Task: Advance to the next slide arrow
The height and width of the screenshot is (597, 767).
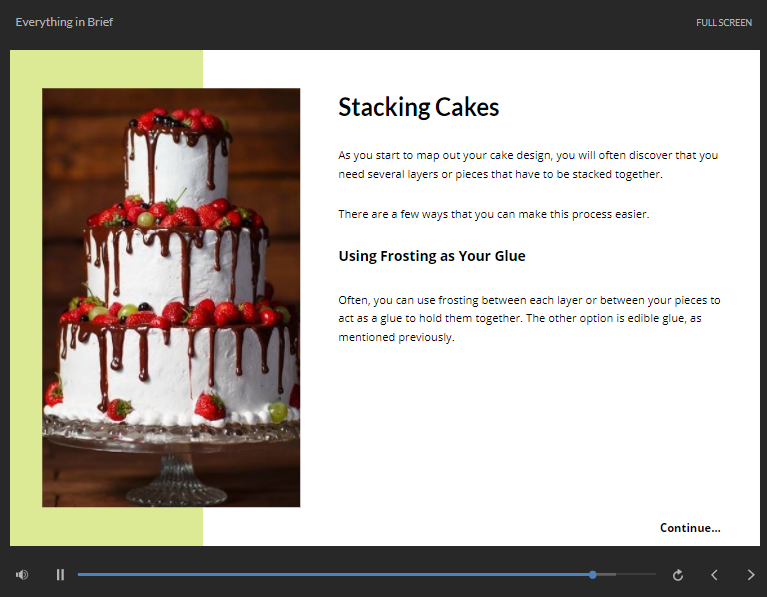Action: coord(751,575)
